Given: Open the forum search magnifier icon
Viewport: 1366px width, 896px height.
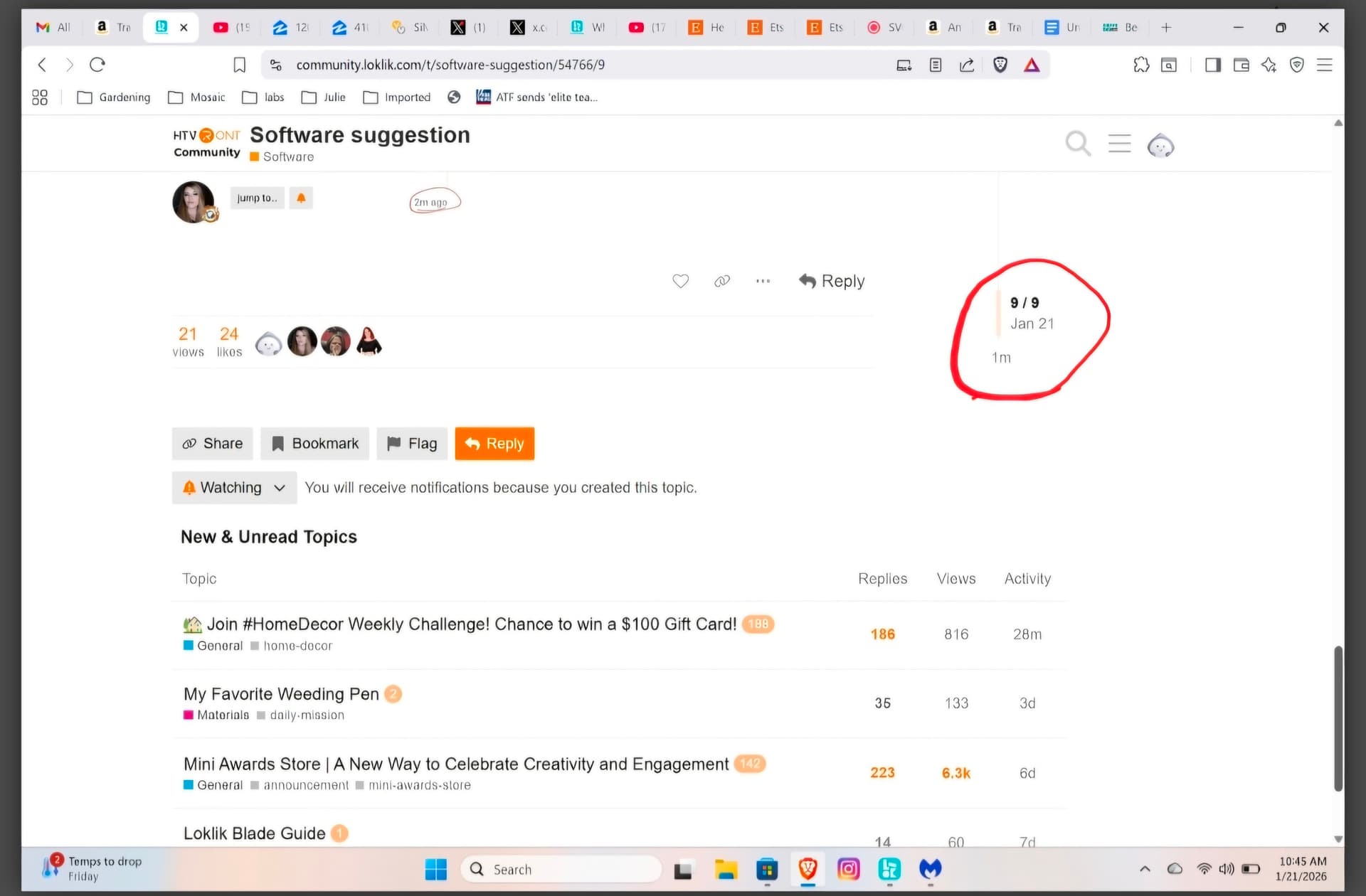Looking at the screenshot, I should pyautogui.click(x=1077, y=144).
